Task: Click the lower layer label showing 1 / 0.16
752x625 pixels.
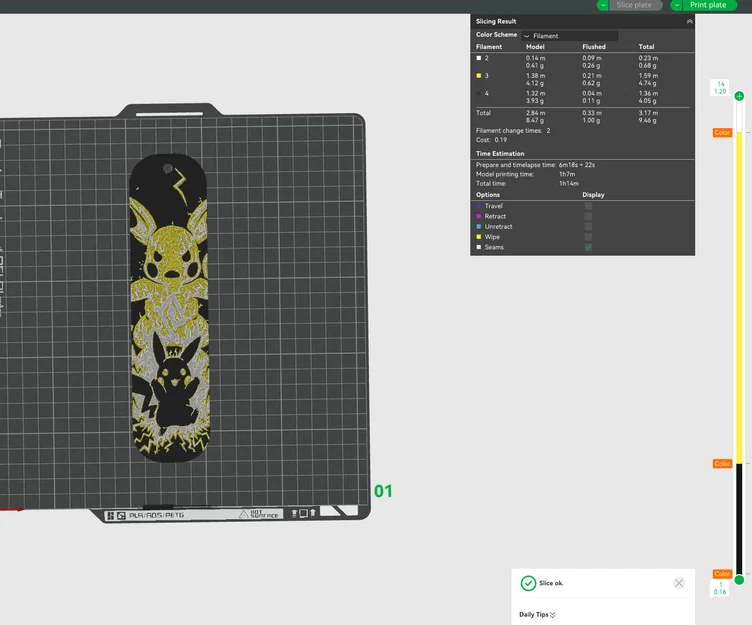Action: [720, 588]
